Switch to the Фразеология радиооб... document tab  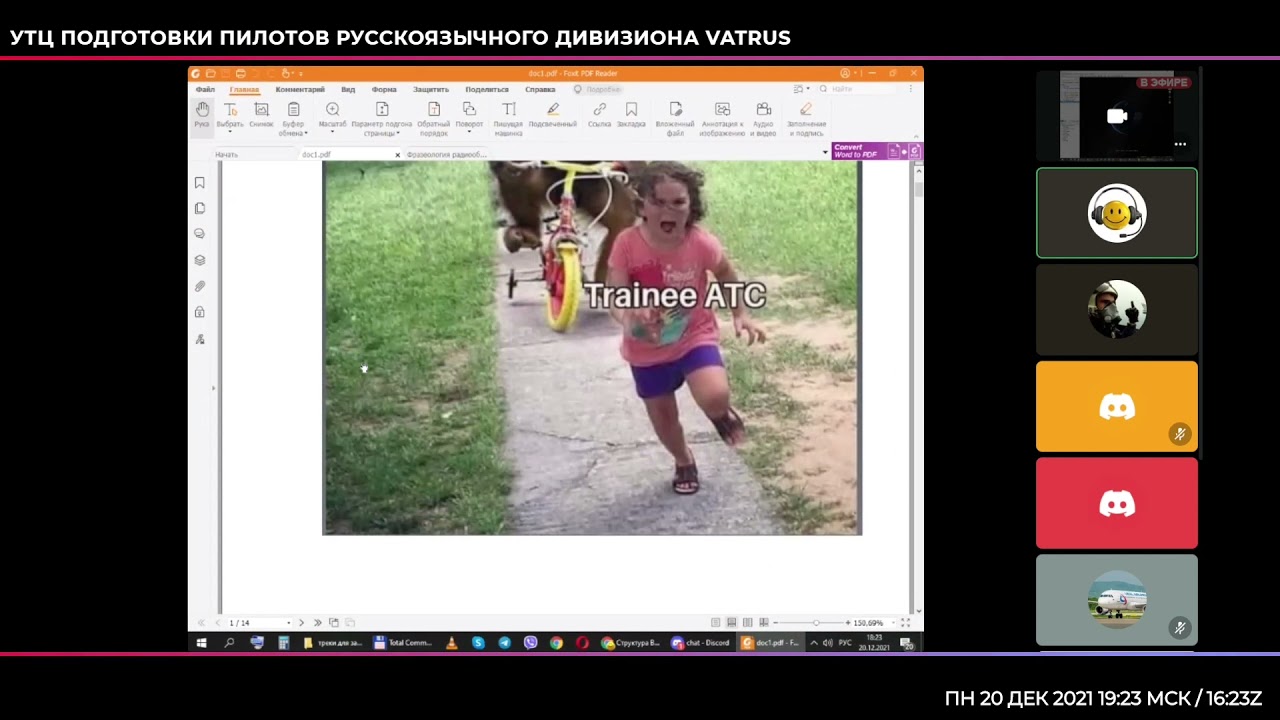[446, 155]
